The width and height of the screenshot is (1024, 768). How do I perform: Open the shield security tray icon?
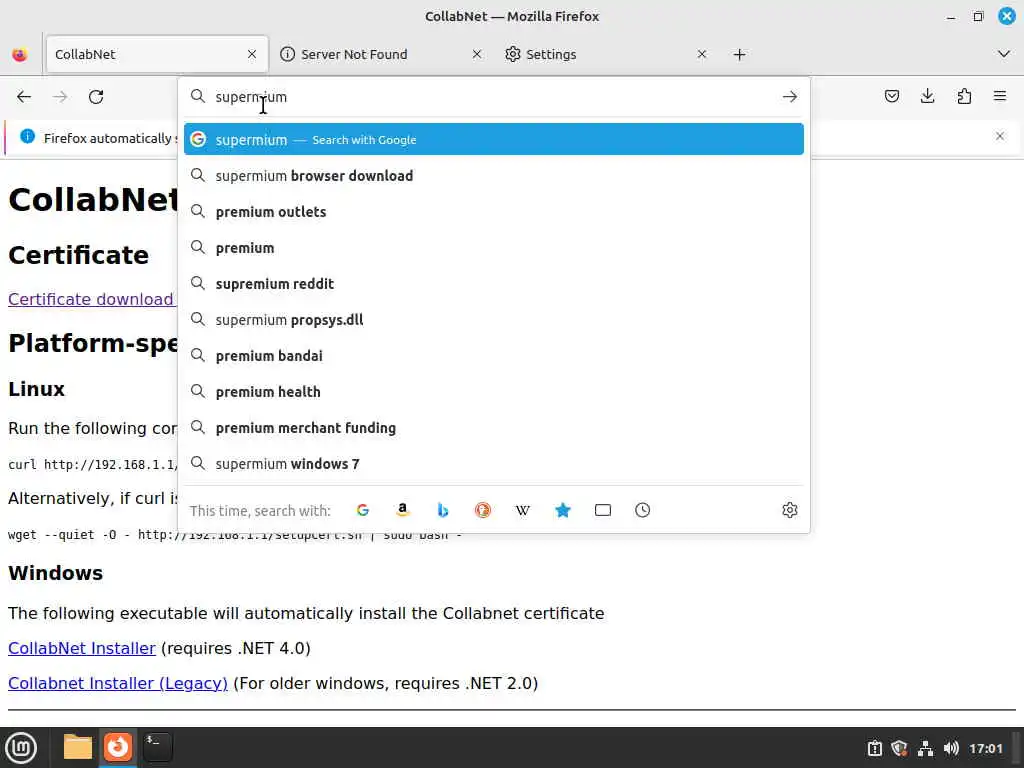[899, 748]
